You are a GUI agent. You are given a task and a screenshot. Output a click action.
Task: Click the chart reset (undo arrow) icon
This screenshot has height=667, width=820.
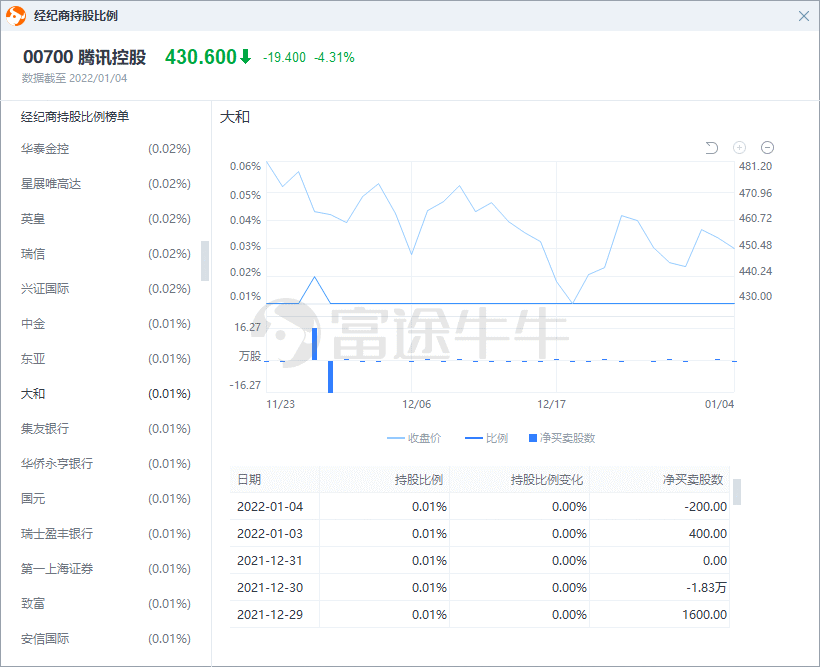point(712,148)
